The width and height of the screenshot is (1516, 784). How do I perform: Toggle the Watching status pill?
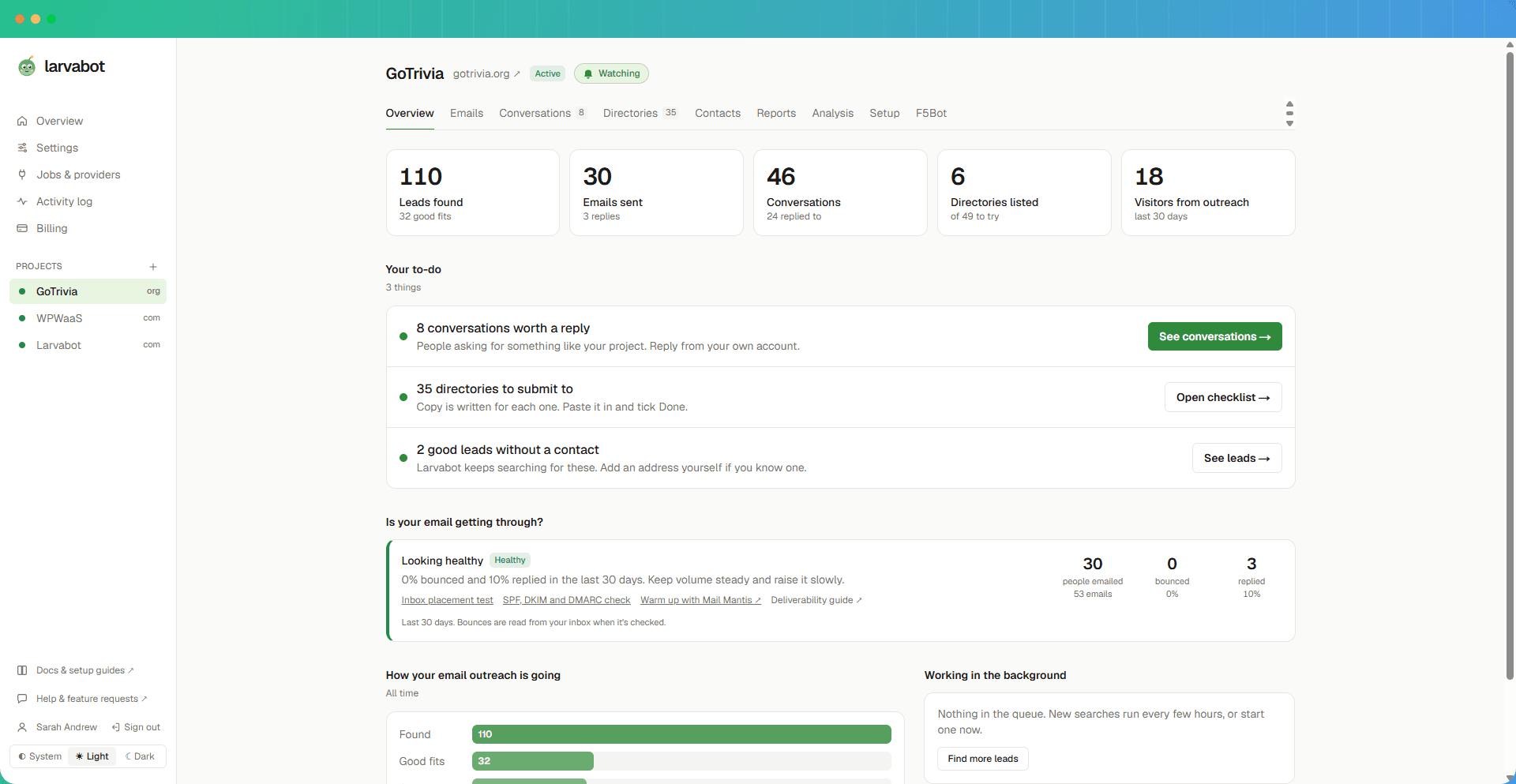coord(611,73)
